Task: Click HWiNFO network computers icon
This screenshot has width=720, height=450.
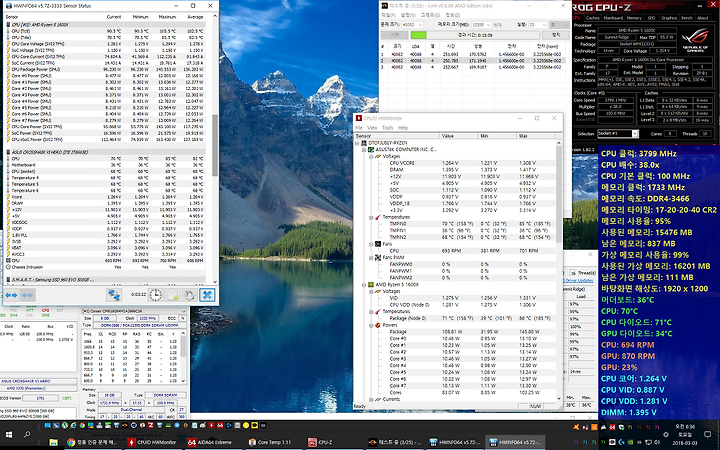Action: coord(114,295)
